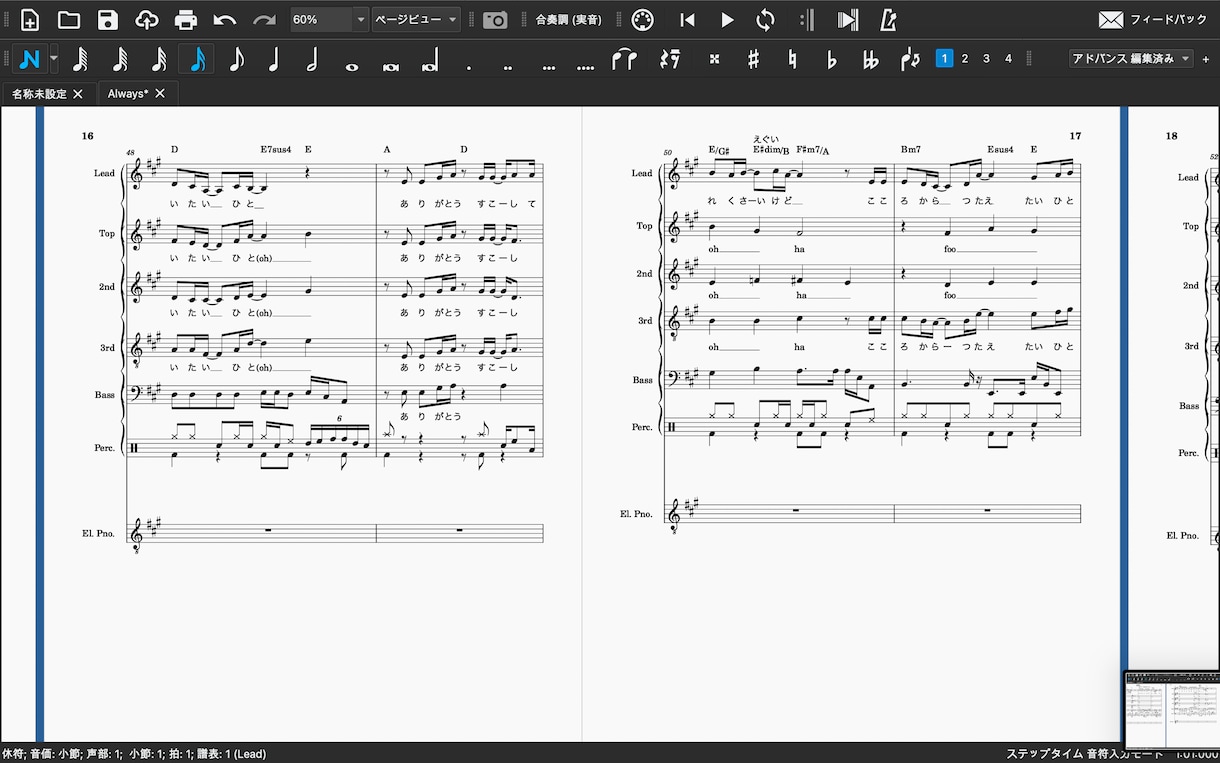Select the whole note duration

pos(351,66)
